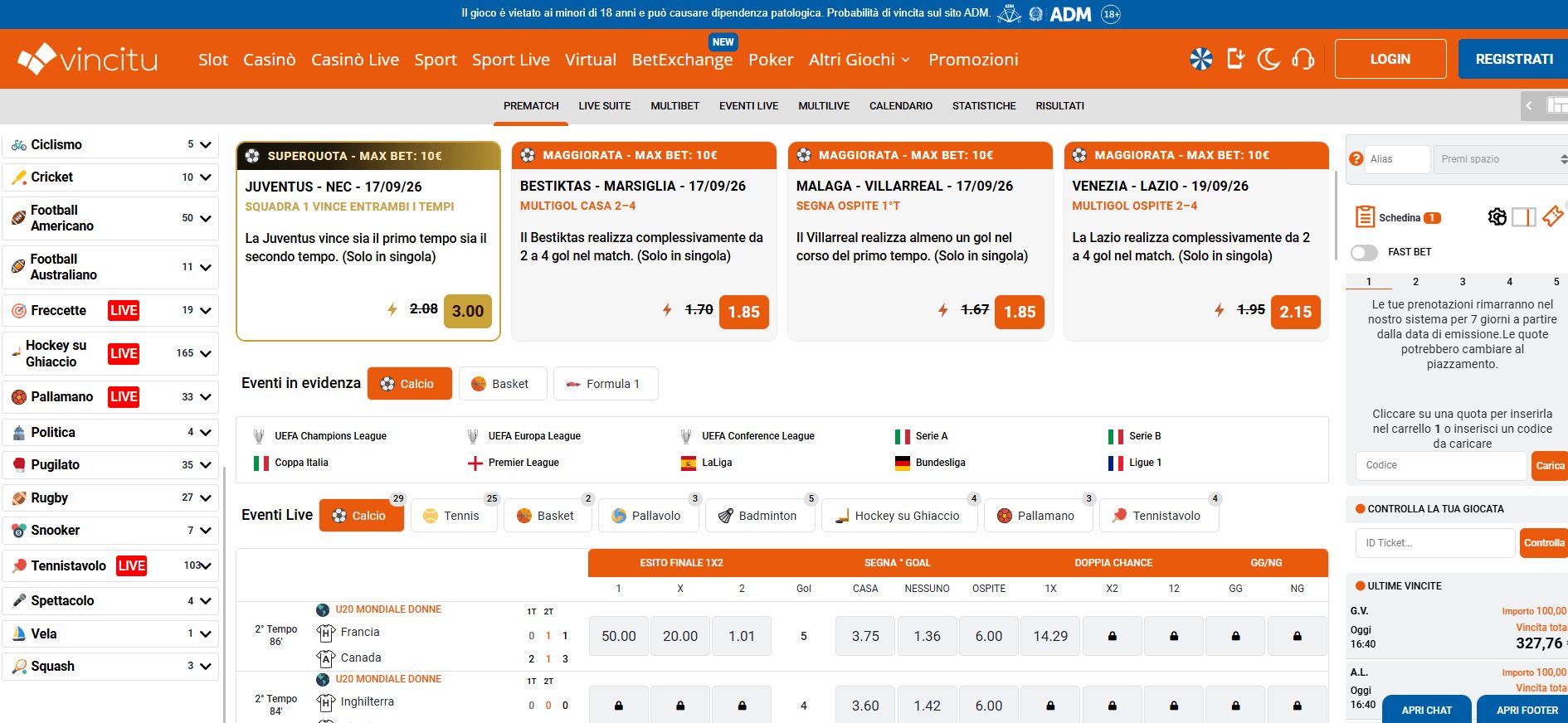Open the Premi spazio dropdown
Image resolution: width=1568 pixels, height=723 pixels.
[1501, 159]
